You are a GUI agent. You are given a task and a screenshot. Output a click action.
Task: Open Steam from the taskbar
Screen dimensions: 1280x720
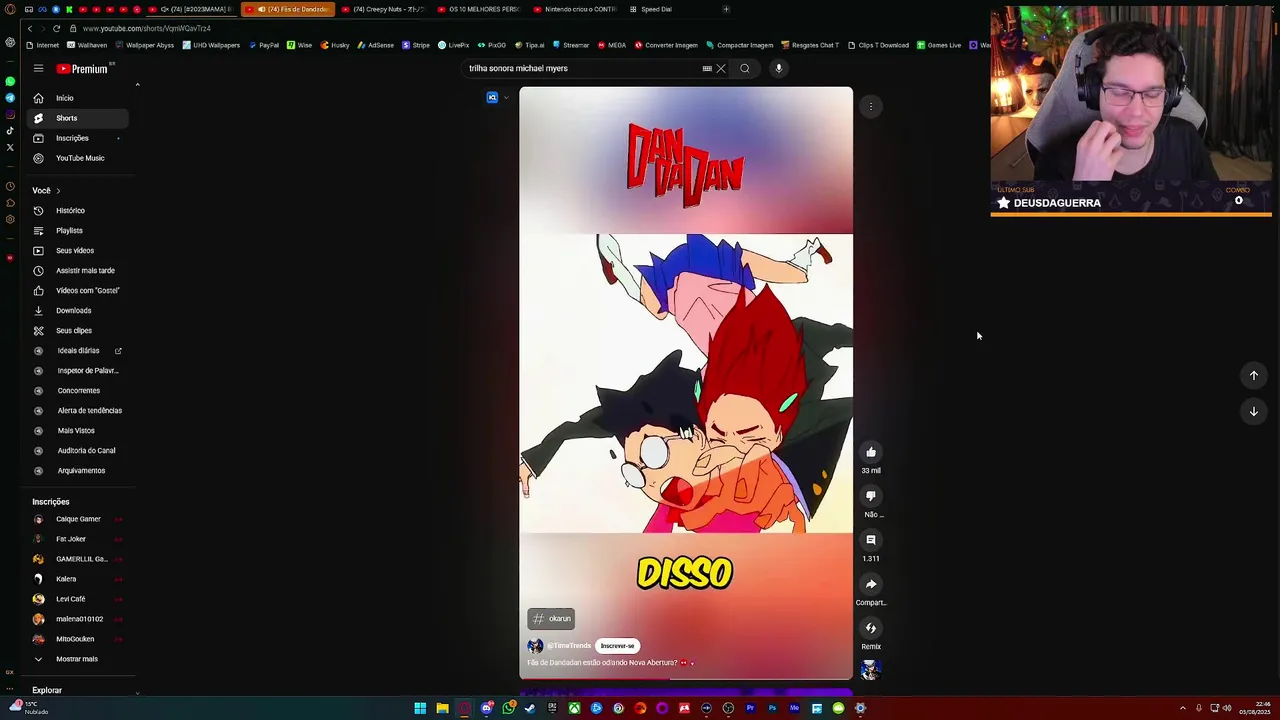tap(530, 708)
